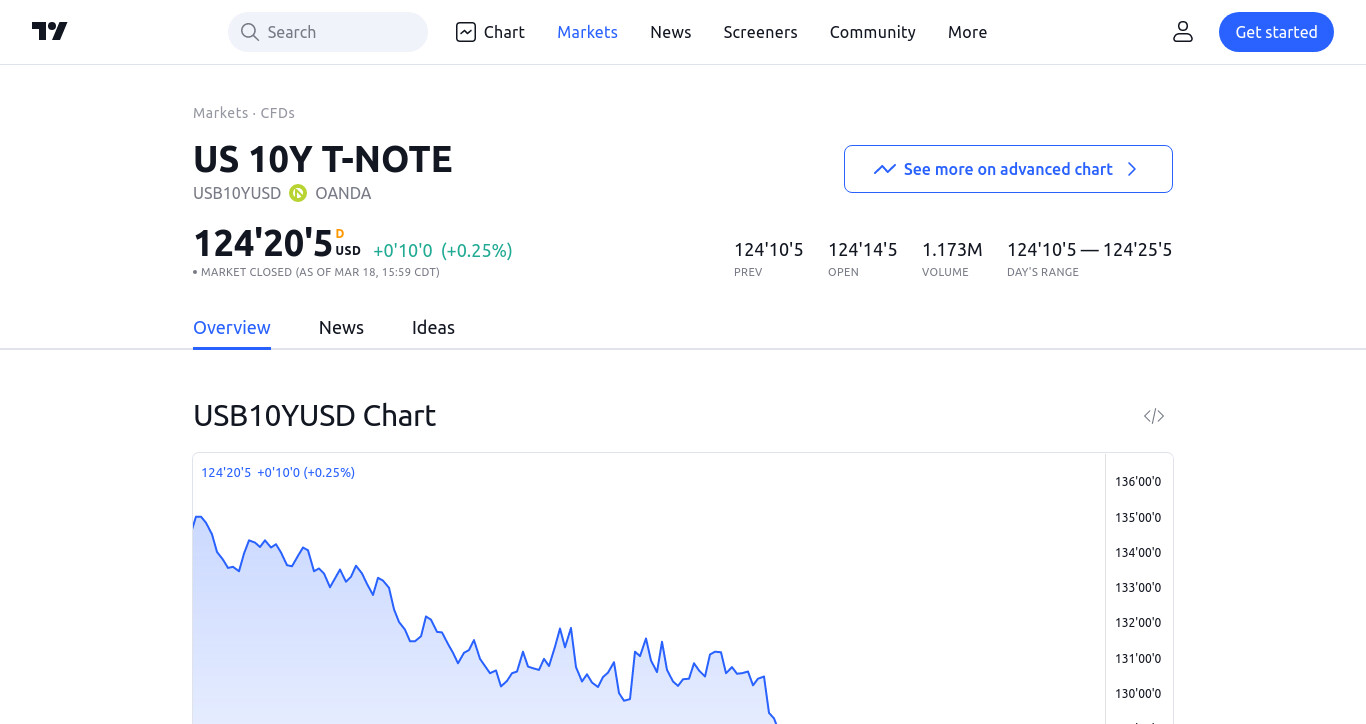Click the 133'00'0 price axis label

pos(1138,587)
